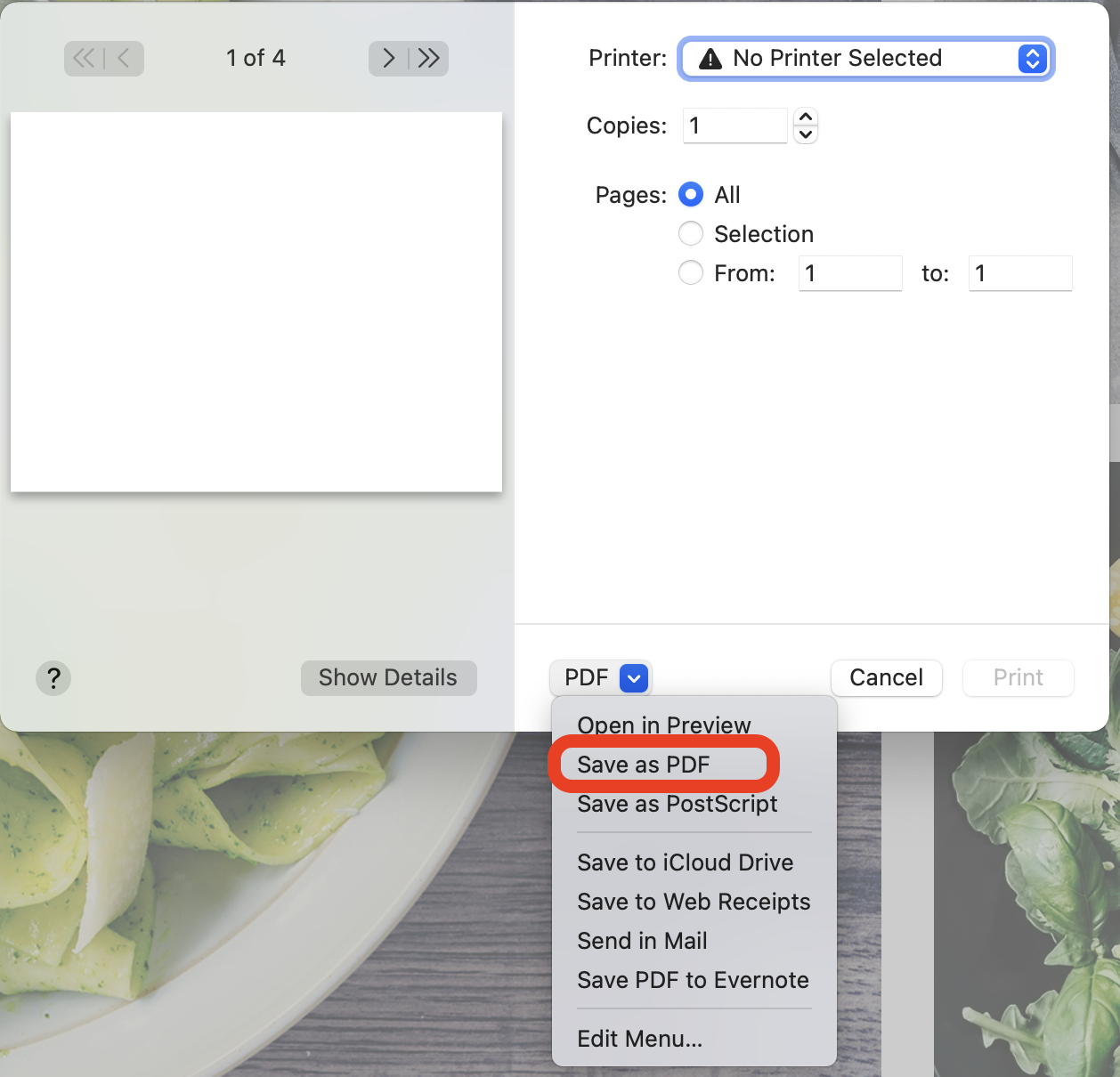Choose Save to iCloud Drive
1120x1077 pixels.
tap(686, 862)
